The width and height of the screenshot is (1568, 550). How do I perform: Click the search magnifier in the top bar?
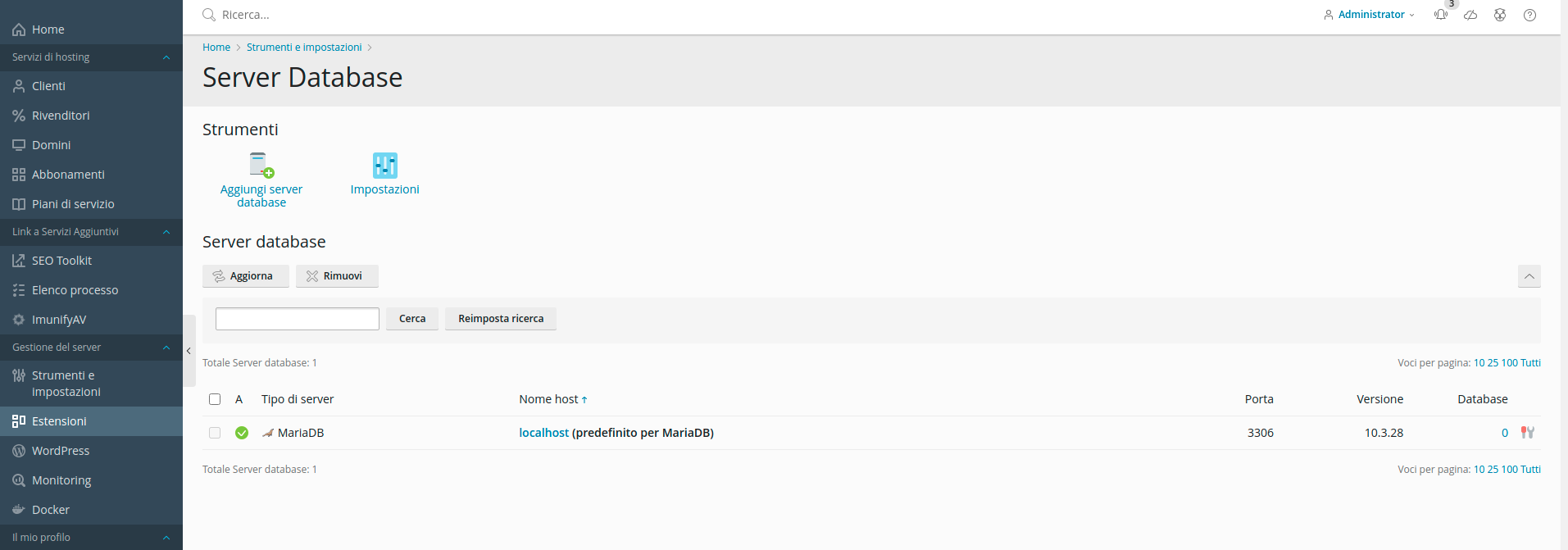click(208, 15)
